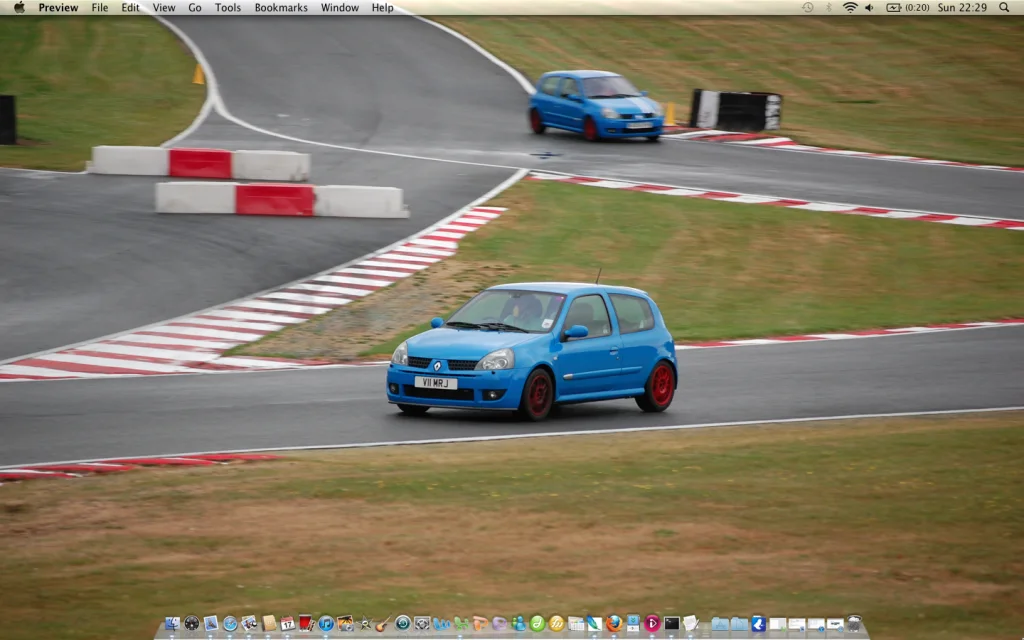Open the Help menu
1024x640 pixels.
[382, 8]
